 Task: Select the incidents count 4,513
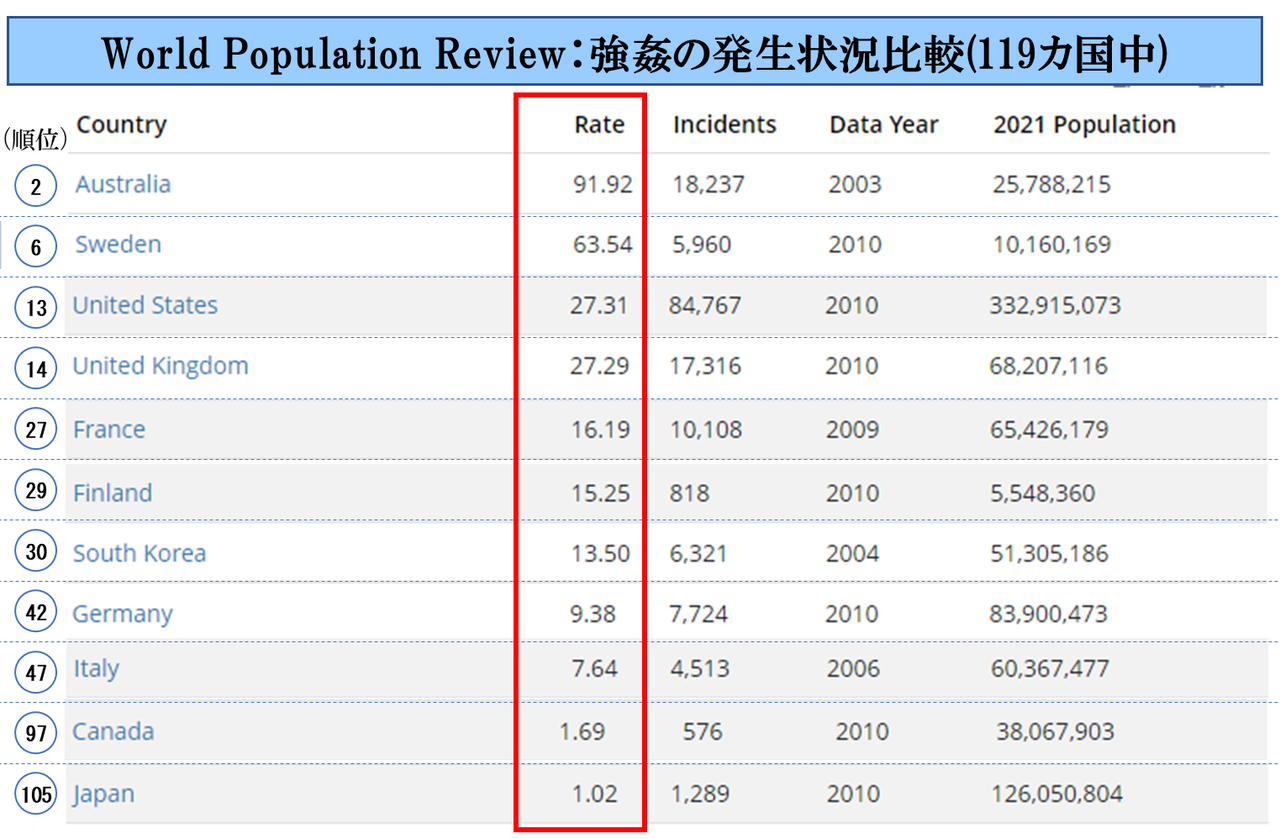[700, 669]
